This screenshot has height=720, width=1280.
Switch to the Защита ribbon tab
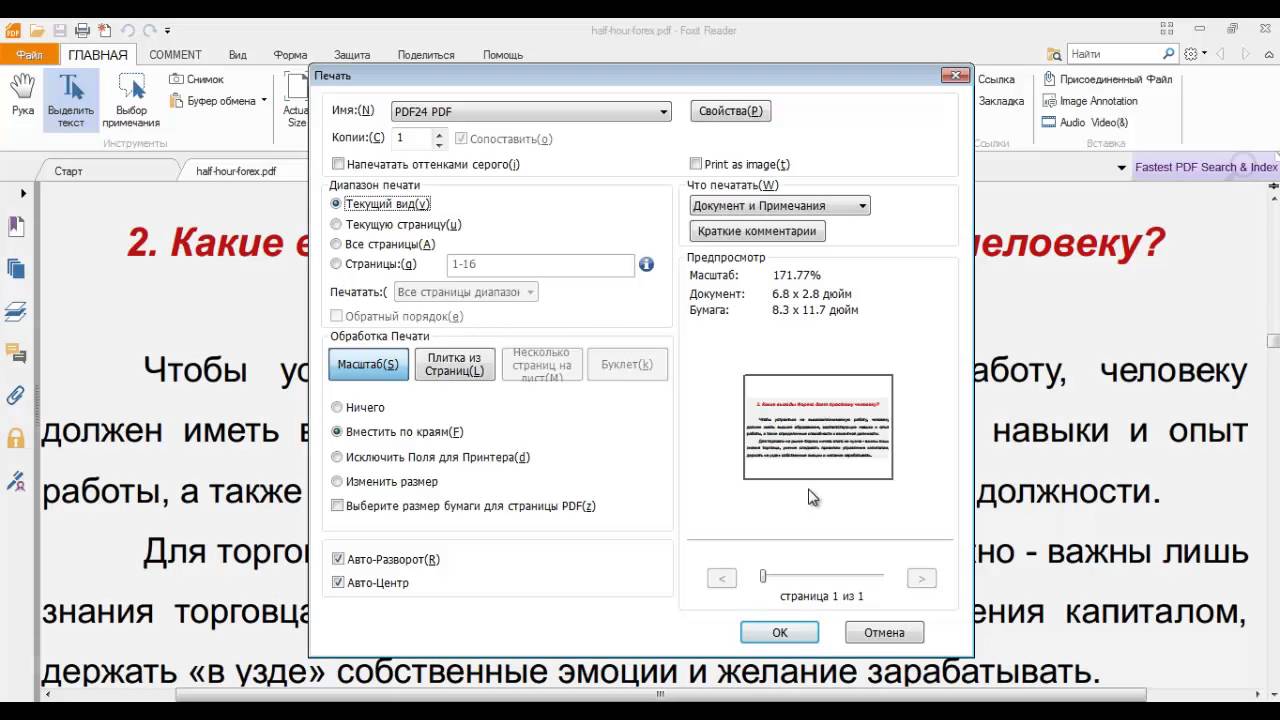352,55
